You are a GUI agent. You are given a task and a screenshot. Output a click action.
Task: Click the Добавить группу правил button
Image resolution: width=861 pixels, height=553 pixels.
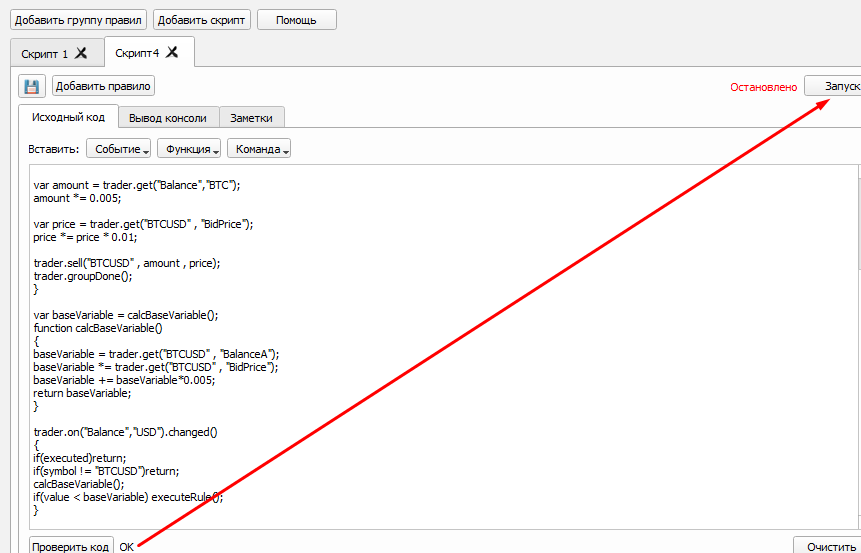click(x=78, y=20)
